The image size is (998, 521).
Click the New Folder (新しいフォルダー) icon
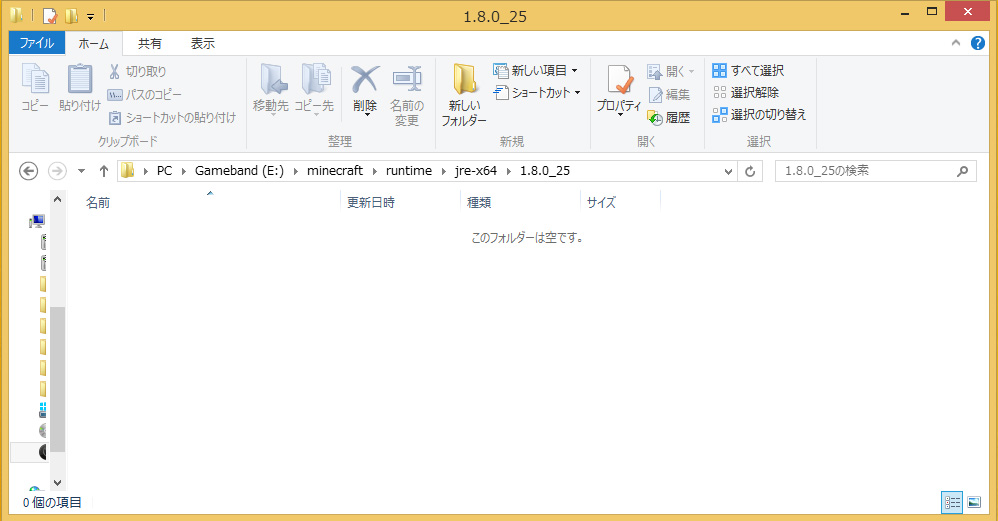pyautogui.click(x=463, y=95)
